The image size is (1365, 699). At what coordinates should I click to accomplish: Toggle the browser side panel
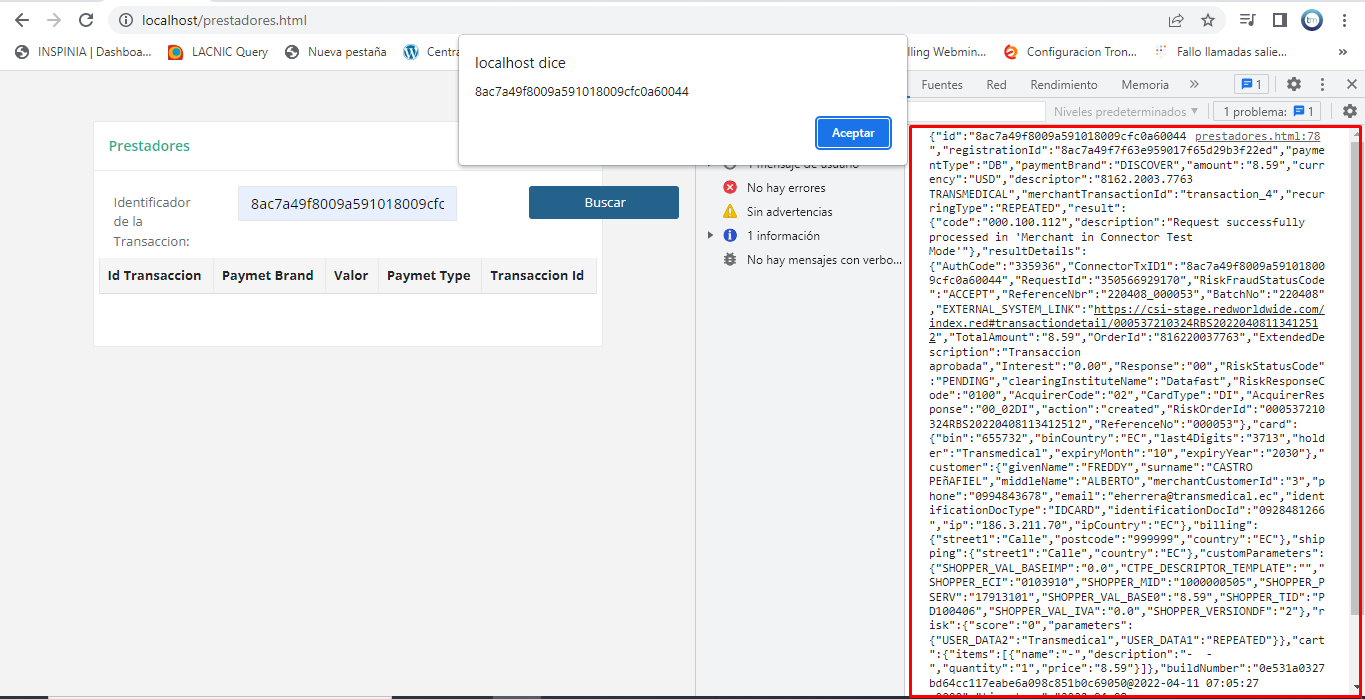coord(1279,20)
